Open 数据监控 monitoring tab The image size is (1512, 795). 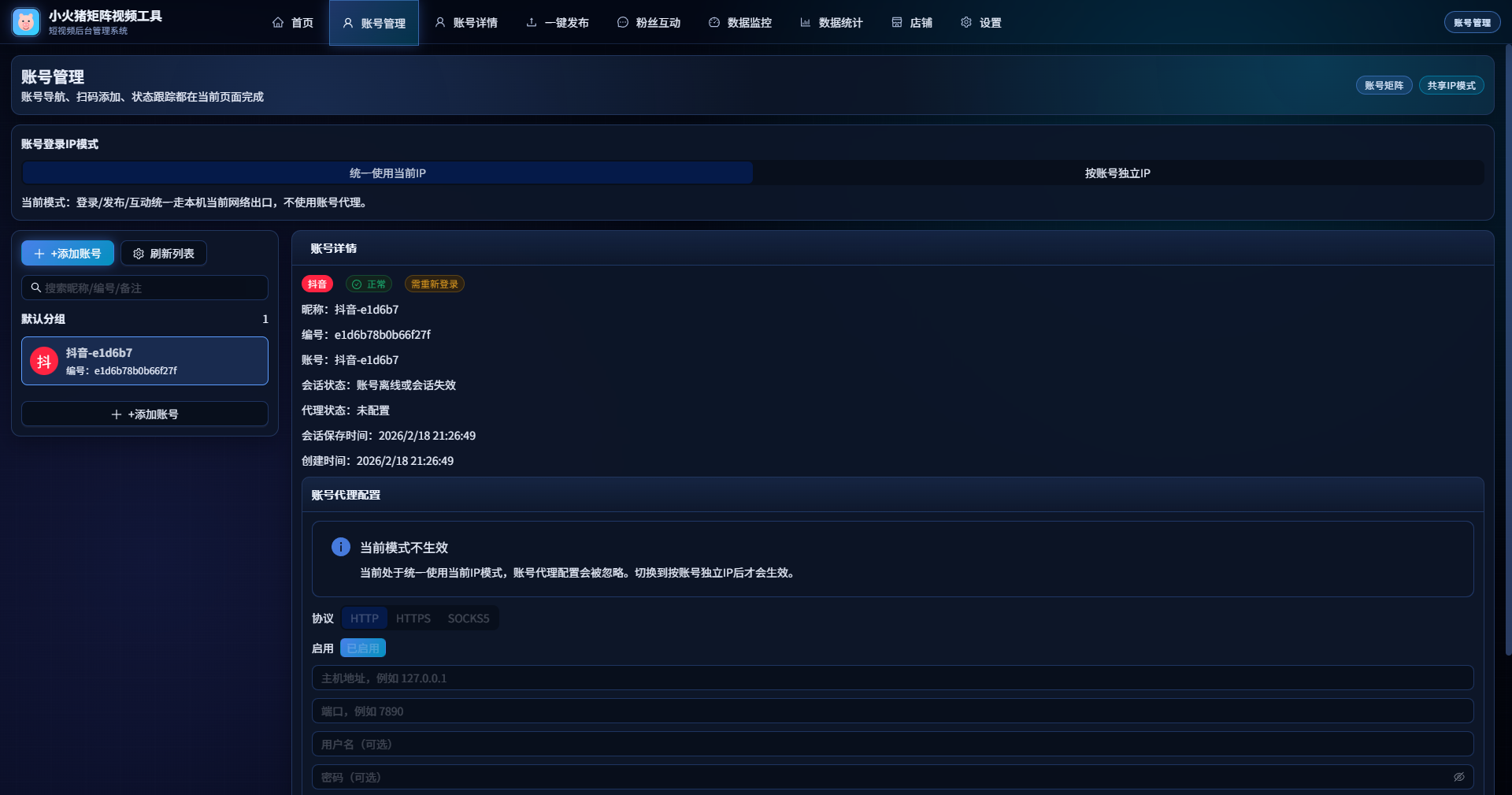[x=740, y=23]
